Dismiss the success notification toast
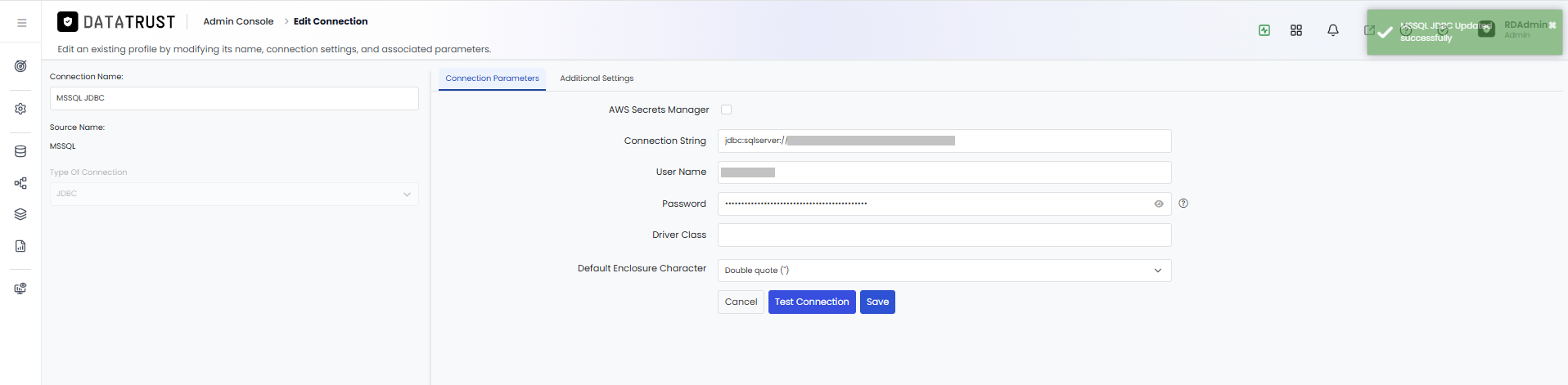 click(x=1552, y=25)
